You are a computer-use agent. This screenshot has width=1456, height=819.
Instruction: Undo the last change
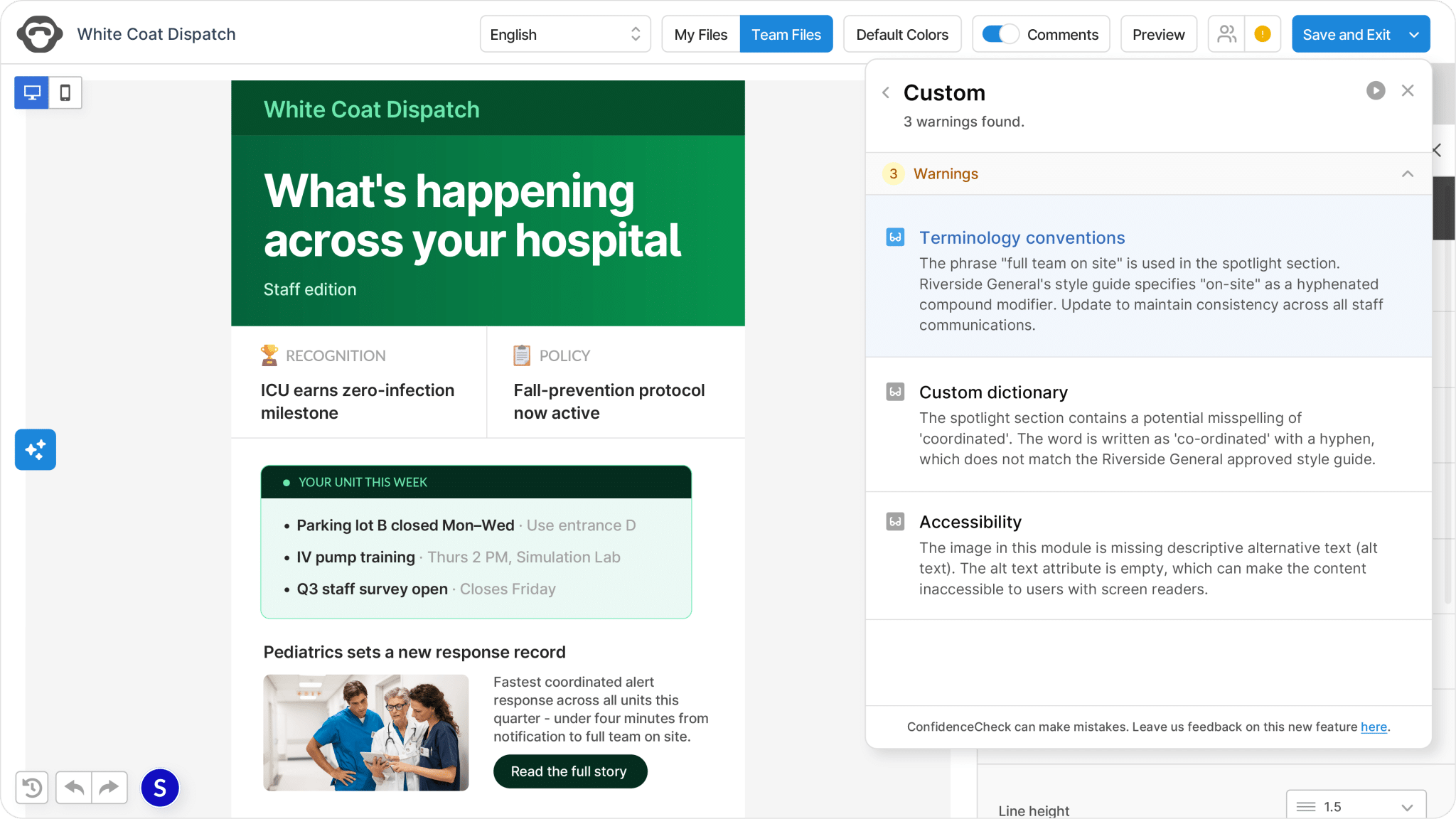pyautogui.click(x=74, y=788)
